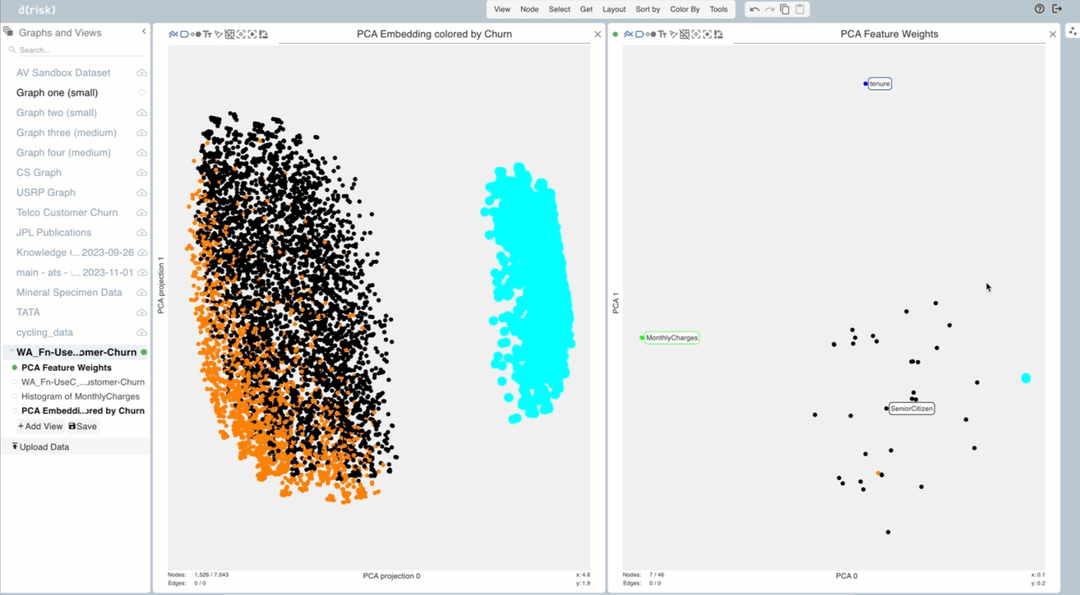Open the help question mark icon
The height and width of the screenshot is (595, 1080).
[x=1039, y=9]
